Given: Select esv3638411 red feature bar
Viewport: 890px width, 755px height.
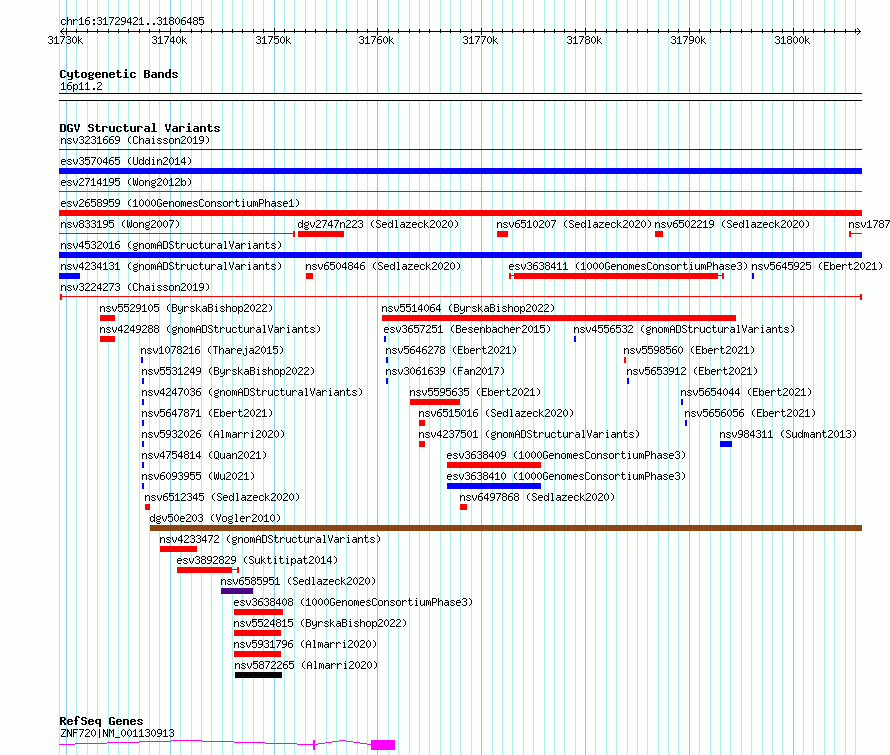Looking at the screenshot, I should coord(616,276).
